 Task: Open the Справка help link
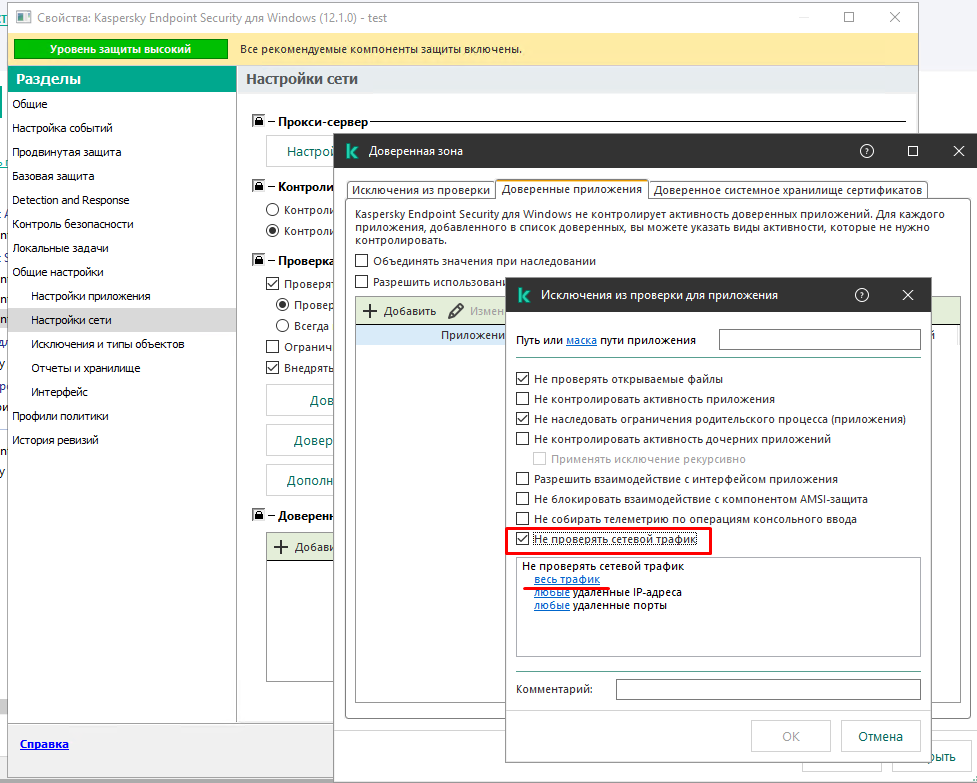[x=44, y=744]
